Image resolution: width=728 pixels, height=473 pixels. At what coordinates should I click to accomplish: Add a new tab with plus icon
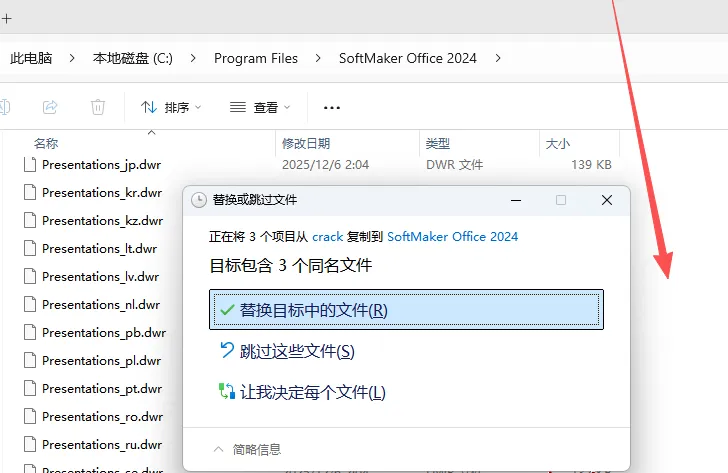(6, 19)
